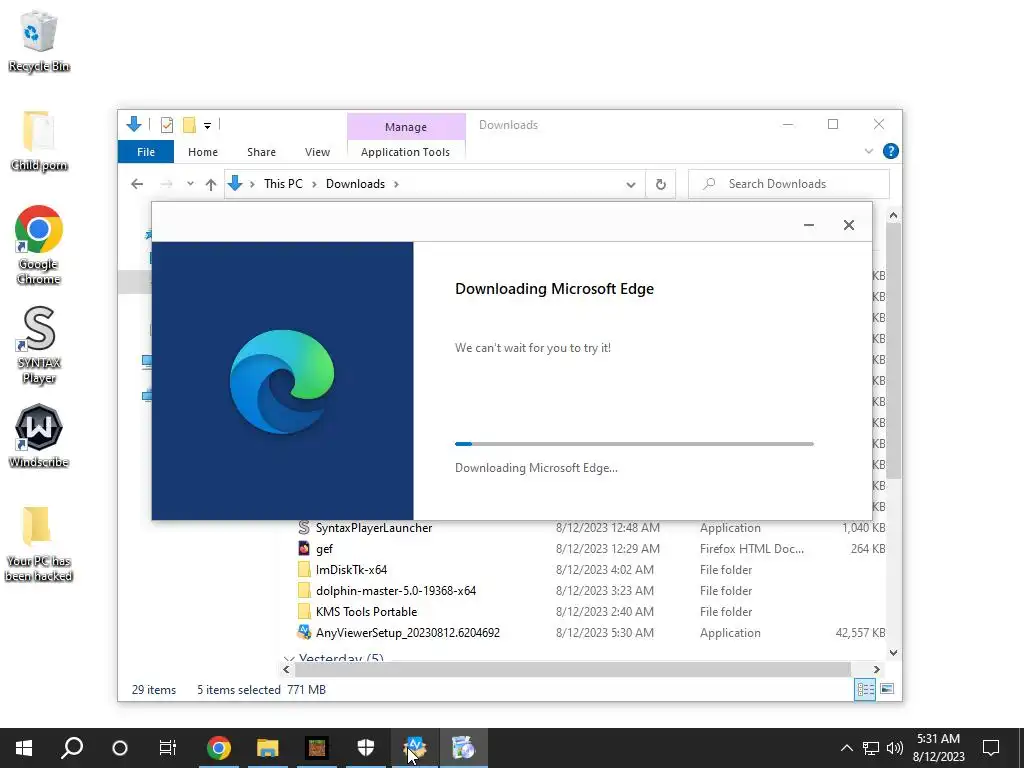This screenshot has height=768, width=1024.
Task: Click the 'Firefox HTML Doc...' type cell
Action: pos(752,549)
